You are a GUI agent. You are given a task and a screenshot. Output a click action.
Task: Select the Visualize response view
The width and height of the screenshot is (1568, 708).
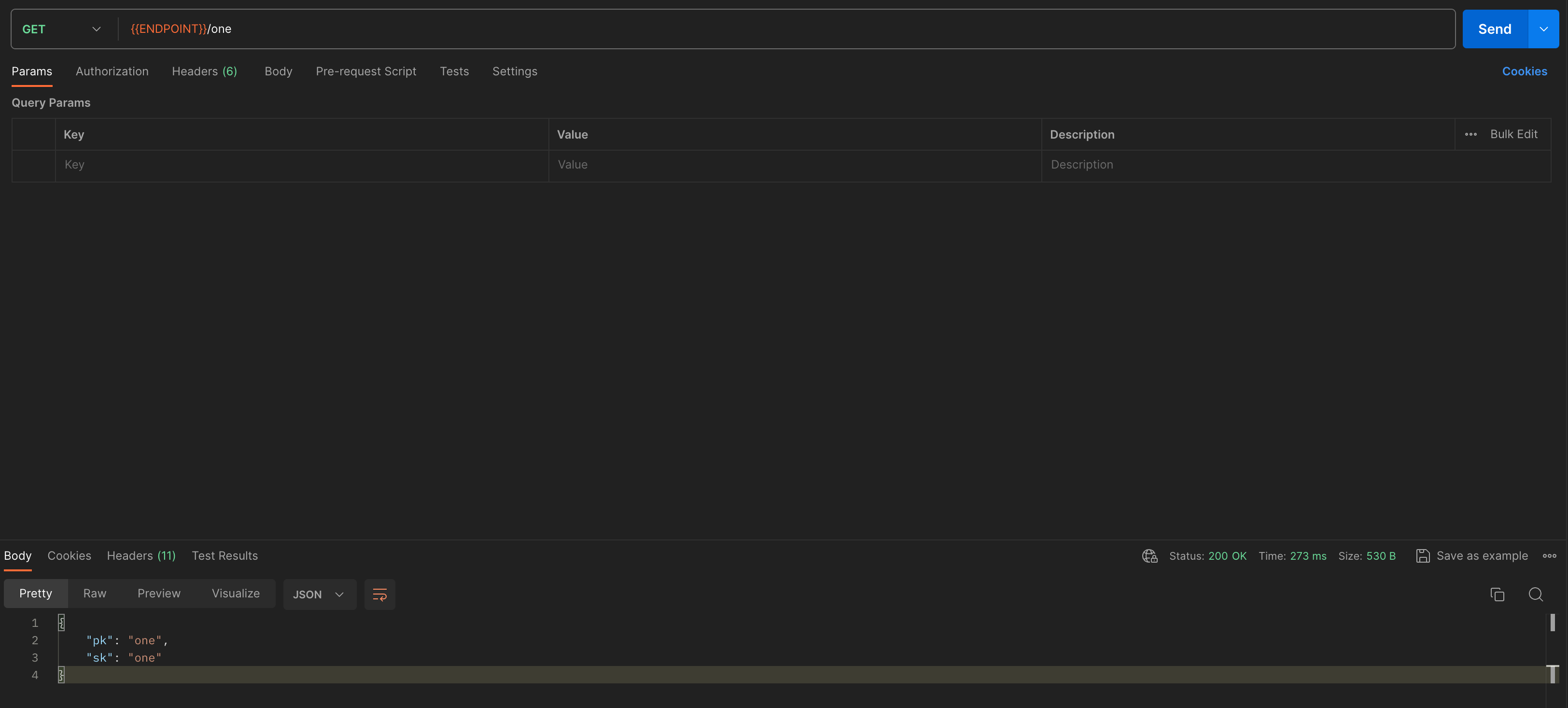pyautogui.click(x=236, y=594)
